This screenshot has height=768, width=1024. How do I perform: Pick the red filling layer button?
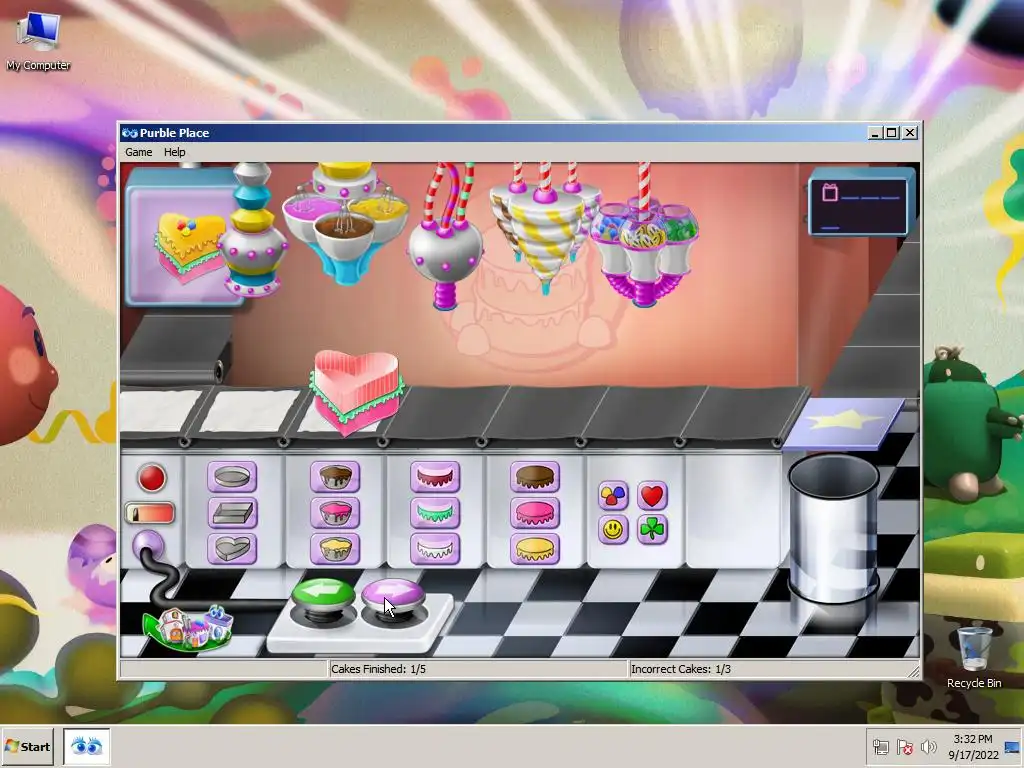pos(435,477)
